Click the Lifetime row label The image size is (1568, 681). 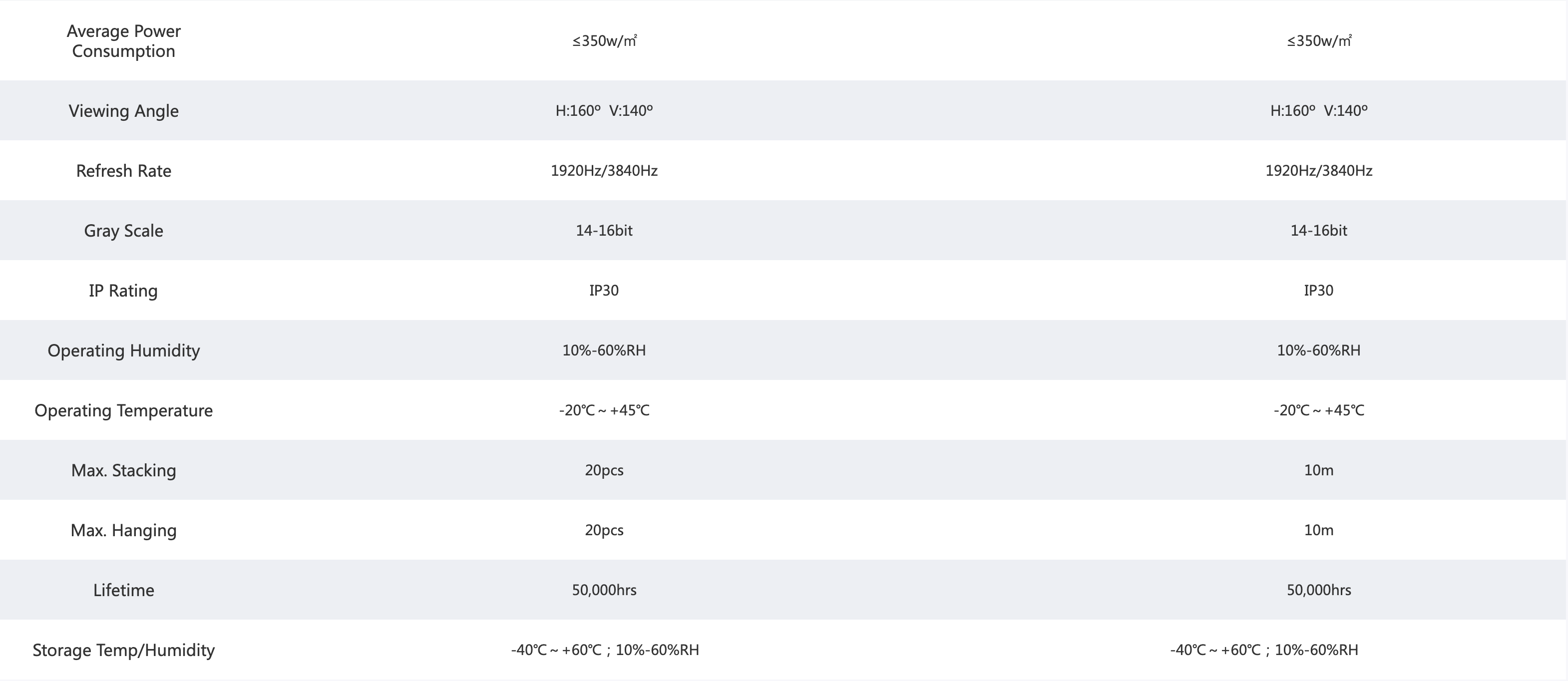(x=123, y=590)
